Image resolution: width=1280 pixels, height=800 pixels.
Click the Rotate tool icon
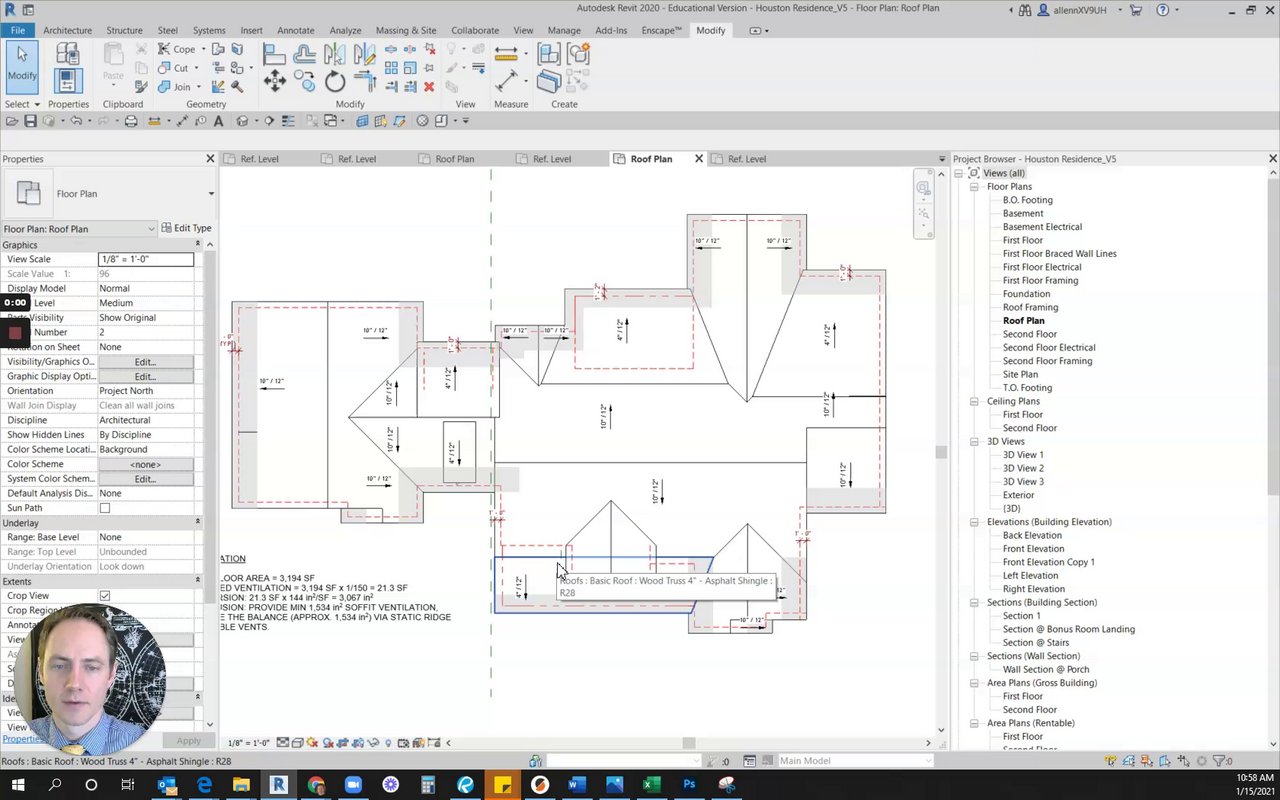tap(334, 82)
